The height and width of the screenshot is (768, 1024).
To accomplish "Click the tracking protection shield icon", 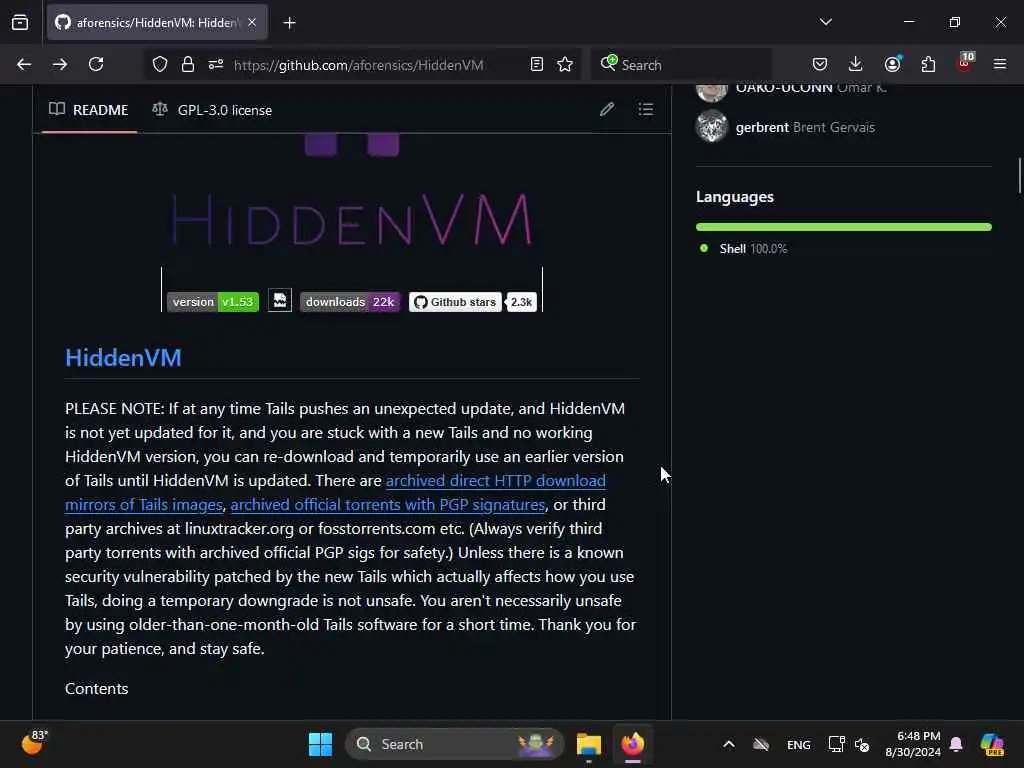I will point(160,64).
